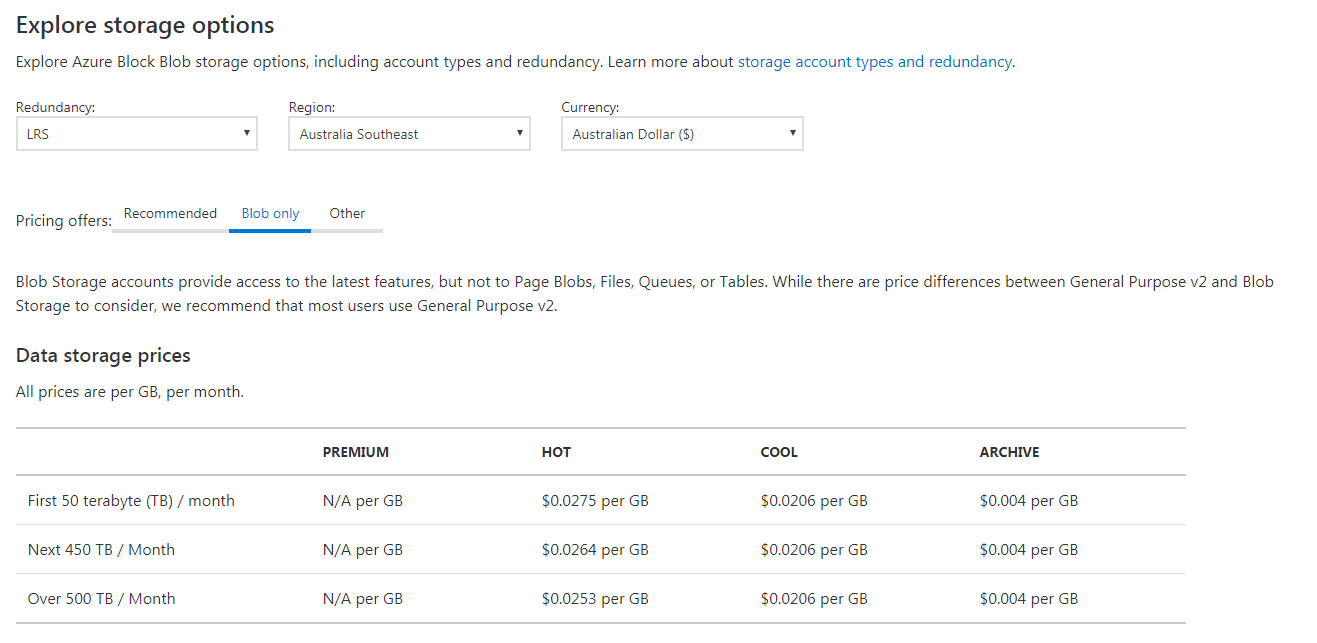Click Archive price in First 50 terabyte row
Screen dimensions: 1317x643
click(x=1029, y=501)
